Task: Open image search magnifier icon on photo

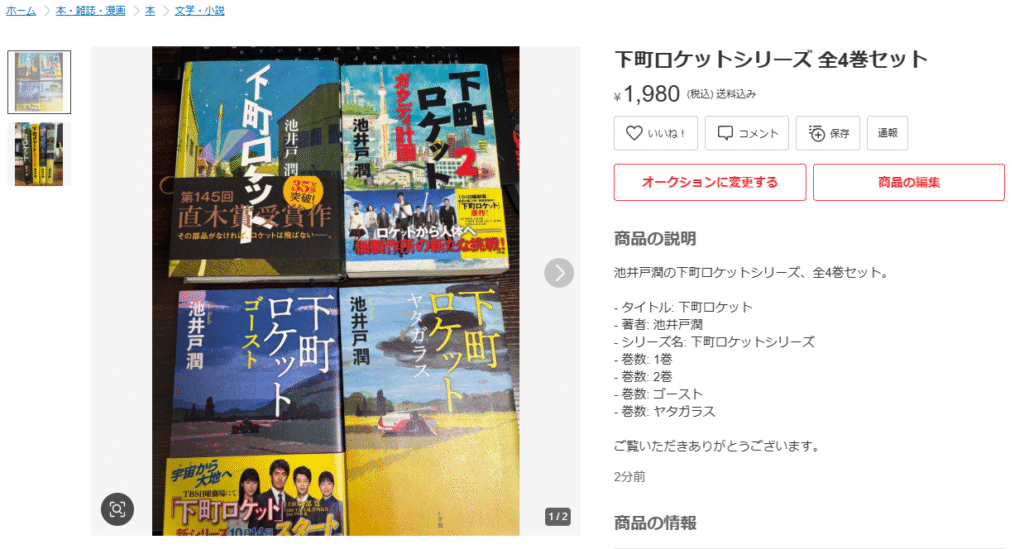Action: click(x=118, y=509)
